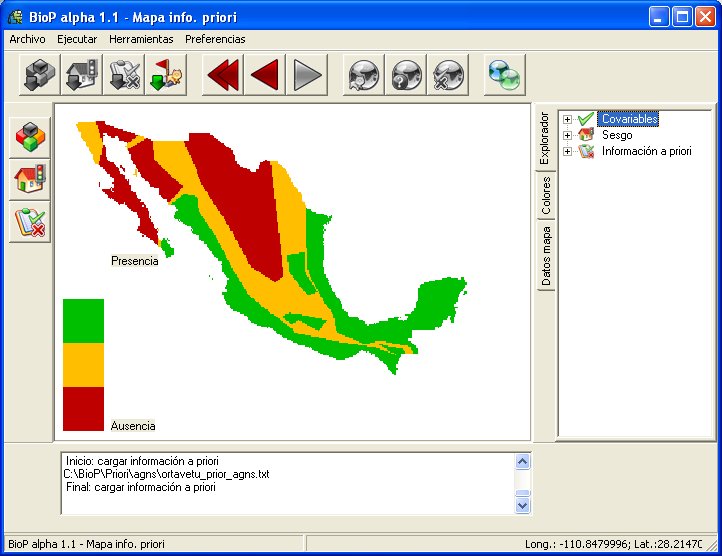Click the load covariables cubes toolbar icon

[x=40, y=75]
